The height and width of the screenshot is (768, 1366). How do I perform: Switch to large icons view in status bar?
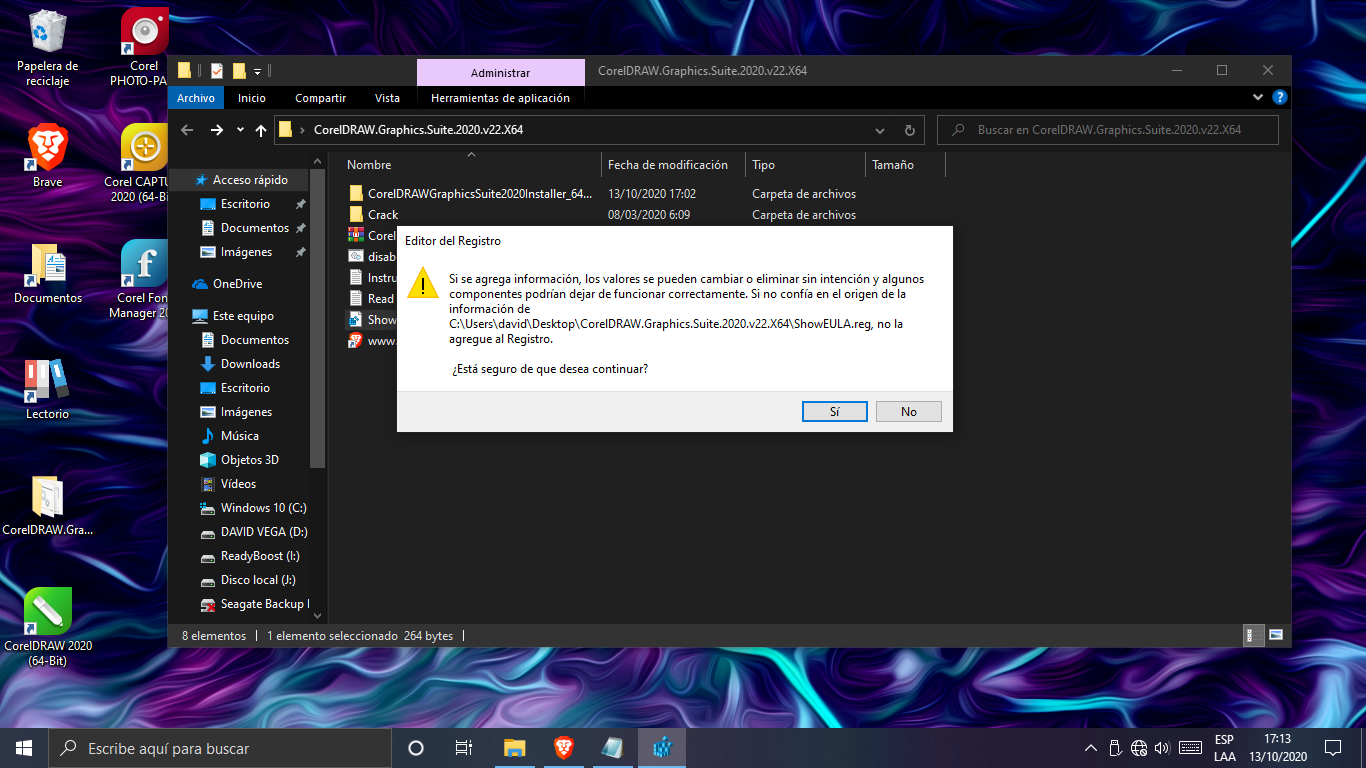tap(1275, 635)
